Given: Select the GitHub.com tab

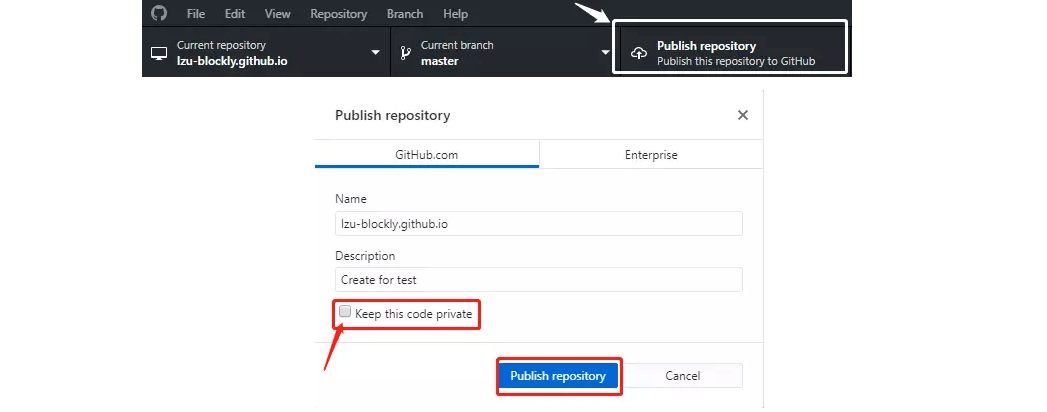Looking at the screenshot, I should click(427, 154).
